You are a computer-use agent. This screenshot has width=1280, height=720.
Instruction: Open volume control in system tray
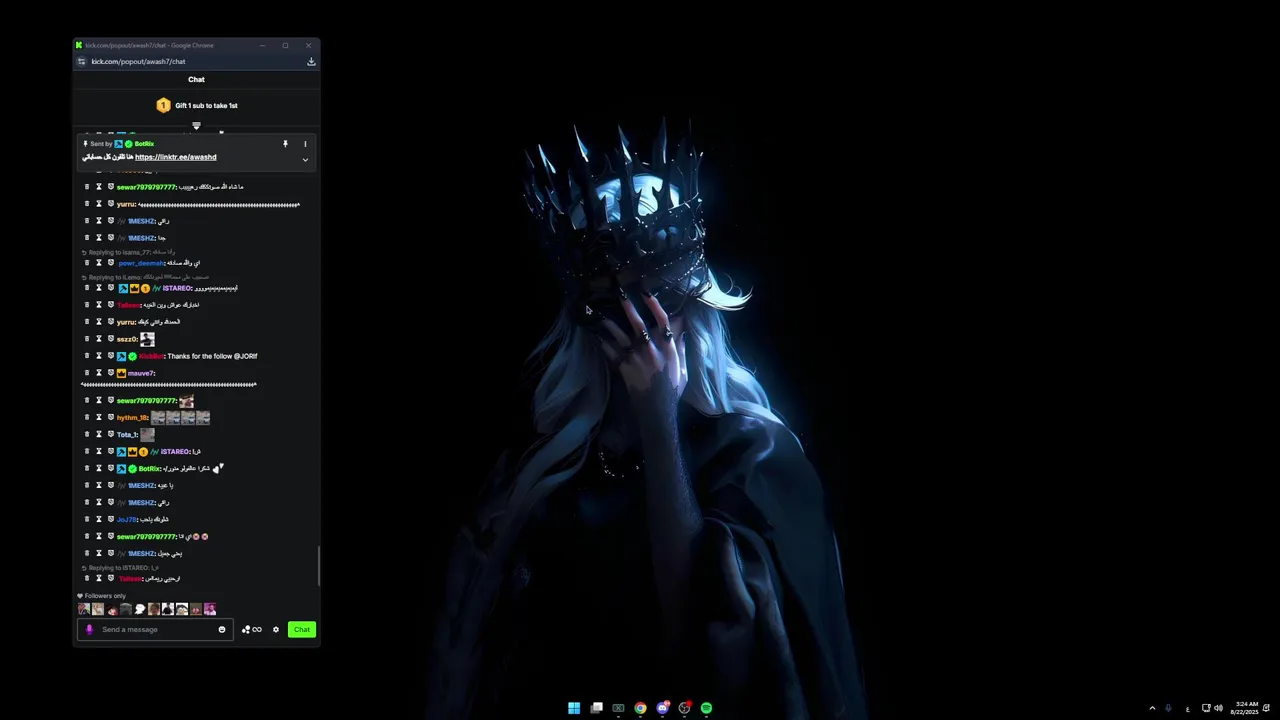[x=1218, y=708]
